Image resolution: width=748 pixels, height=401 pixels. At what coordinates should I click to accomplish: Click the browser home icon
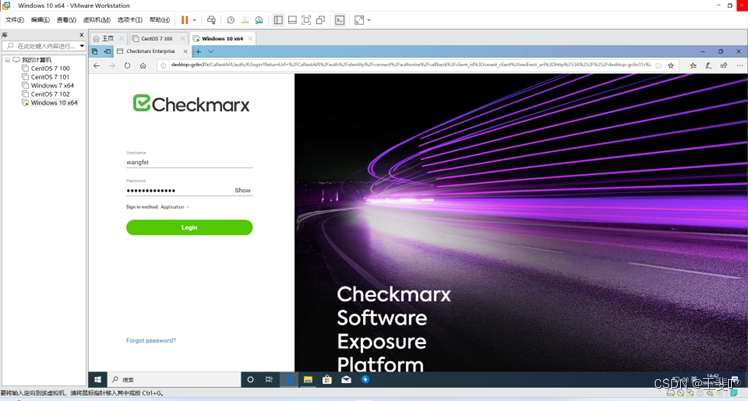[143, 66]
